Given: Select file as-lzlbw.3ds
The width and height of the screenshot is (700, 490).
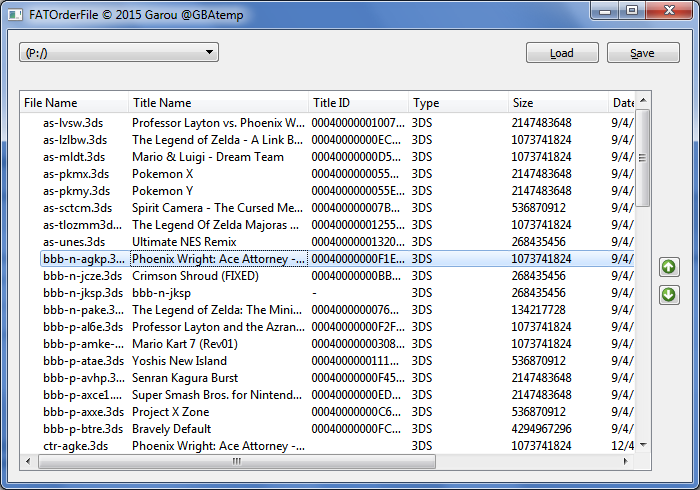Looking at the screenshot, I should (x=75, y=140).
